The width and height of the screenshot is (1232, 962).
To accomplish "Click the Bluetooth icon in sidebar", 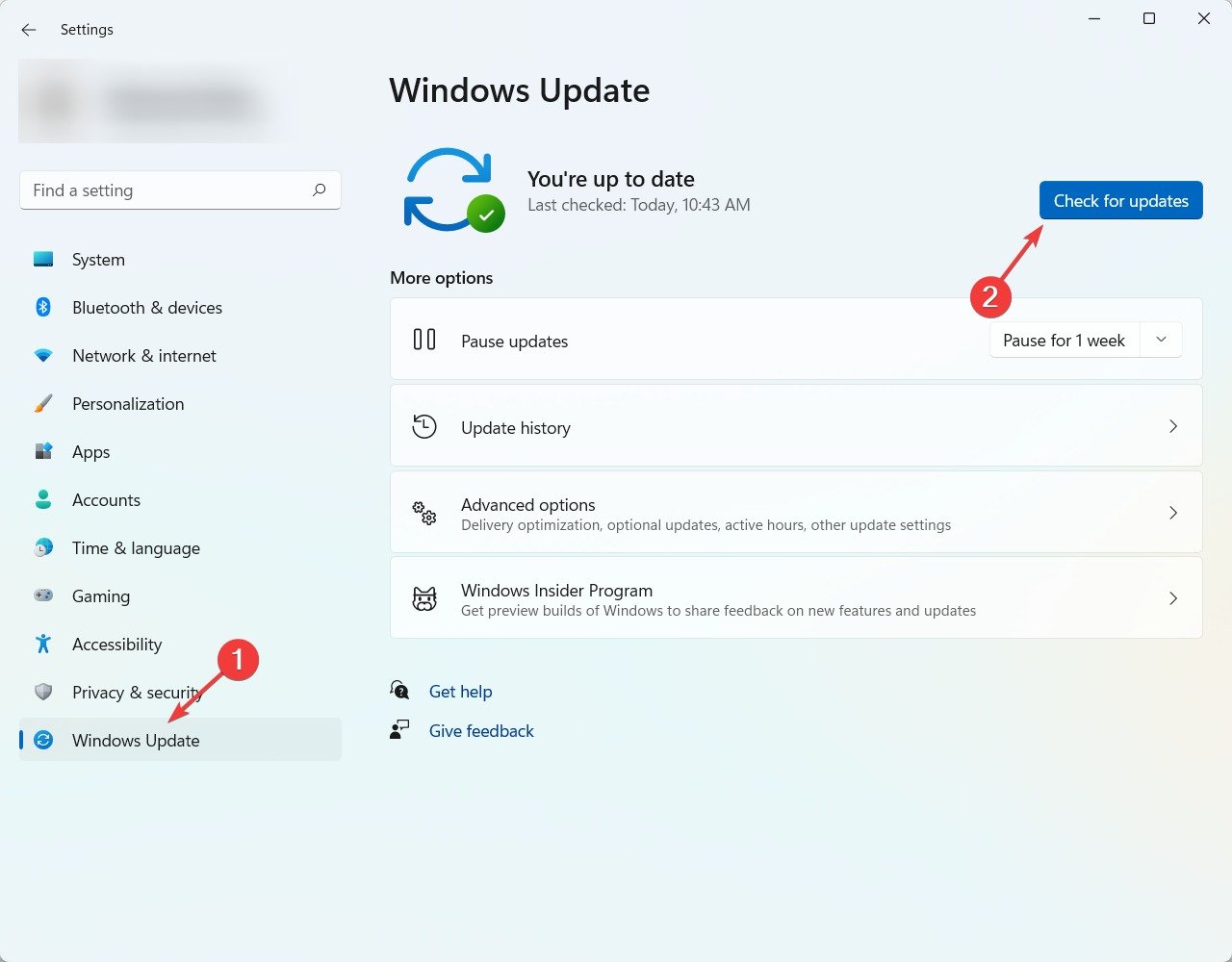I will (43, 308).
